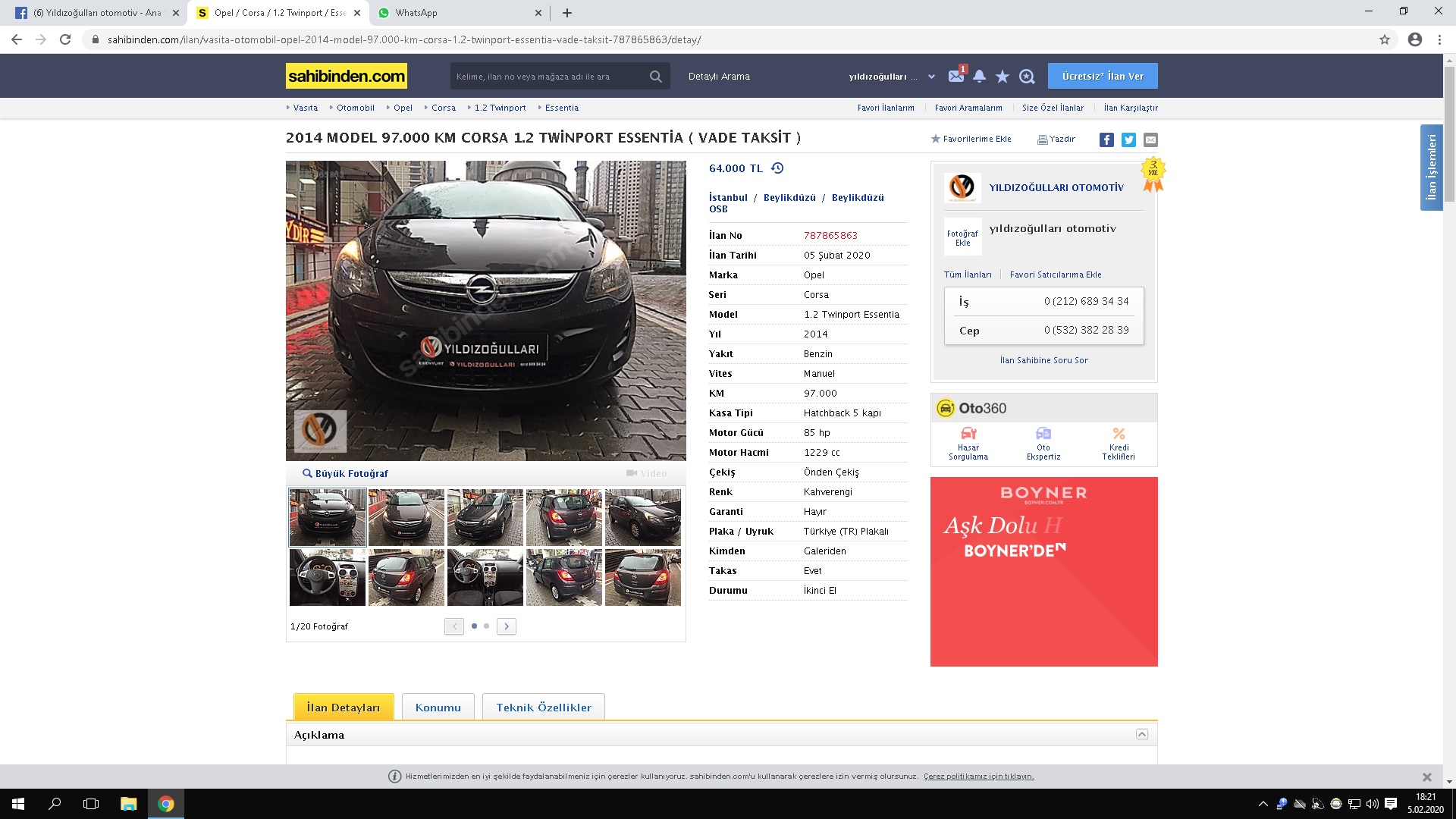Open Büyük Fotoğraf view
Image resolution: width=1456 pixels, height=819 pixels.
345,473
